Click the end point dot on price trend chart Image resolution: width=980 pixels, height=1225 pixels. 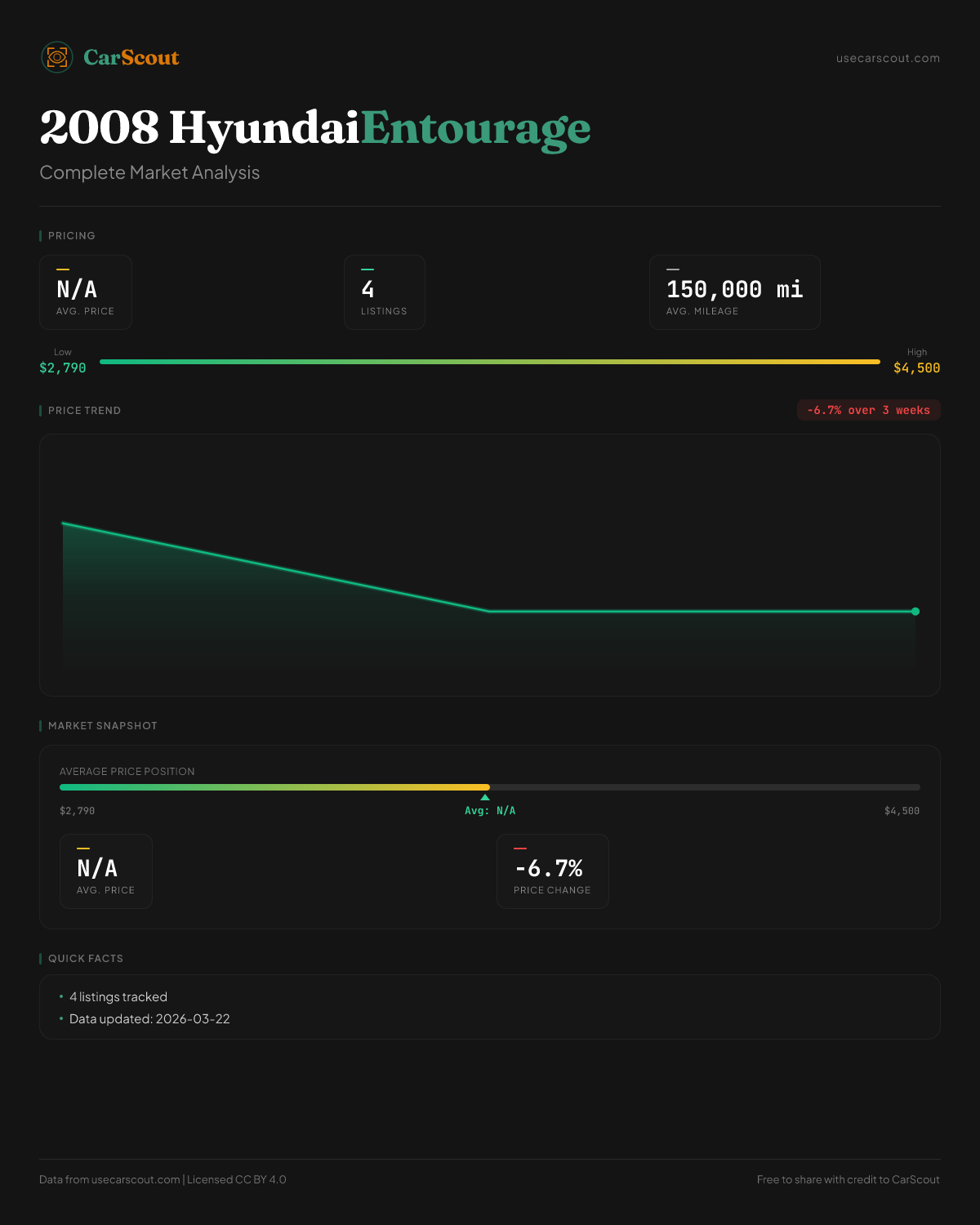(915, 611)
